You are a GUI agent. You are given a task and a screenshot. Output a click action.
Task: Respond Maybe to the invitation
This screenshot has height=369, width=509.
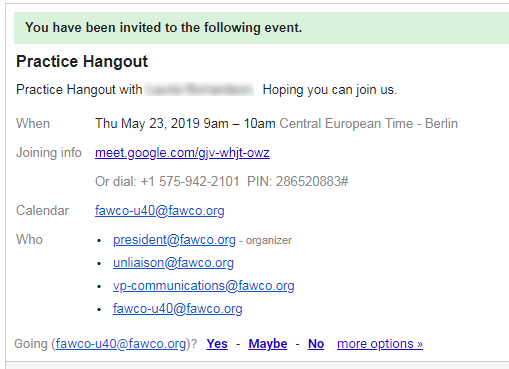pos(268,344)
